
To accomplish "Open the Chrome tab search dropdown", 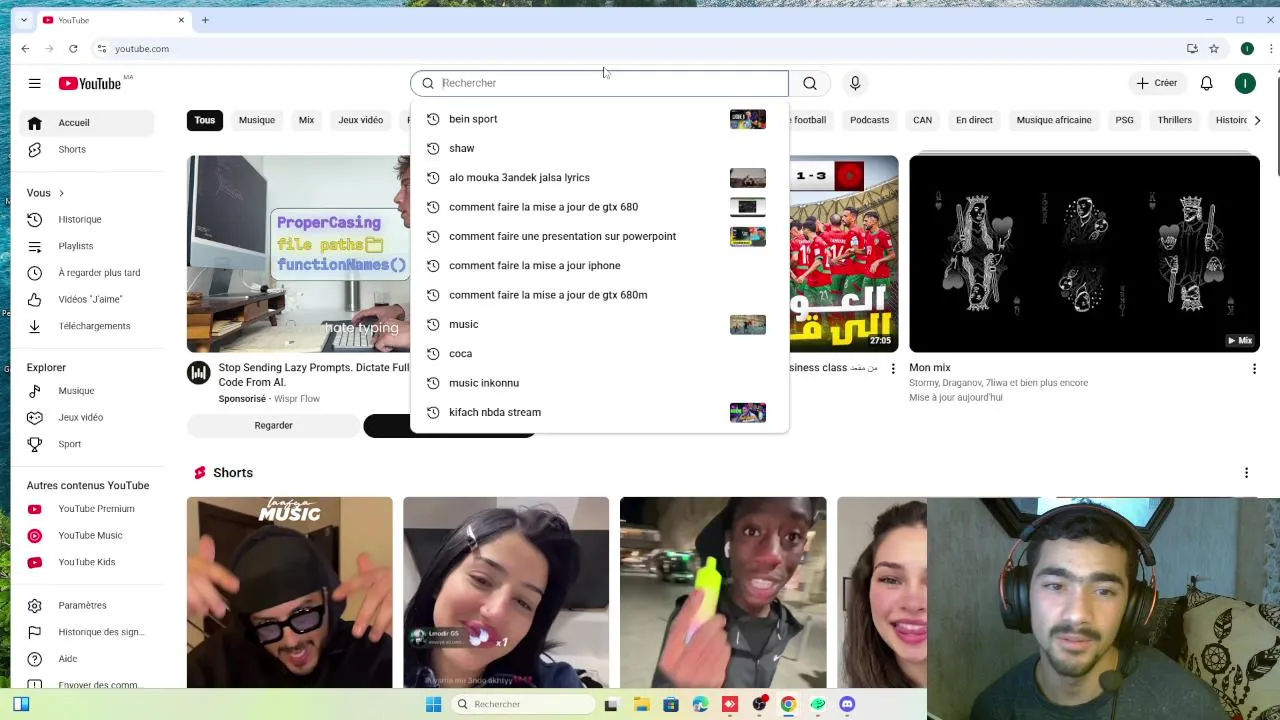I will click(x=24, y=20).
